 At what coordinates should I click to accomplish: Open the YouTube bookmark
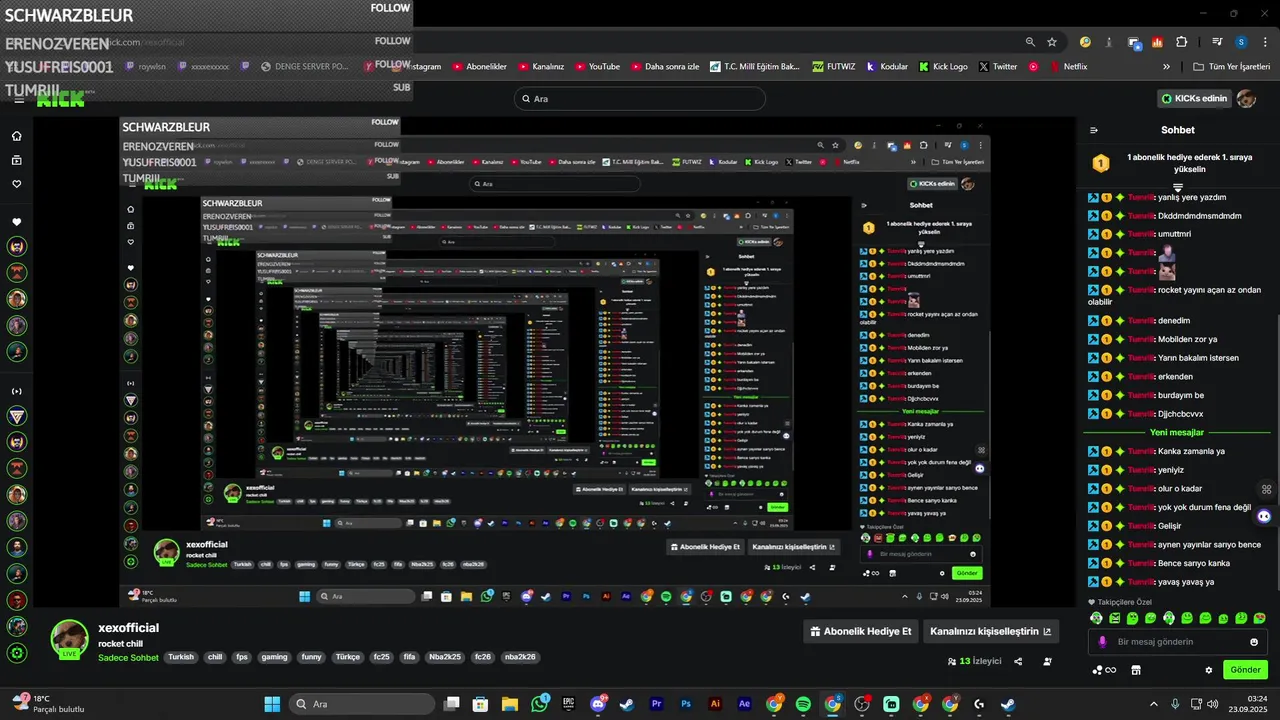pos(597,67)
